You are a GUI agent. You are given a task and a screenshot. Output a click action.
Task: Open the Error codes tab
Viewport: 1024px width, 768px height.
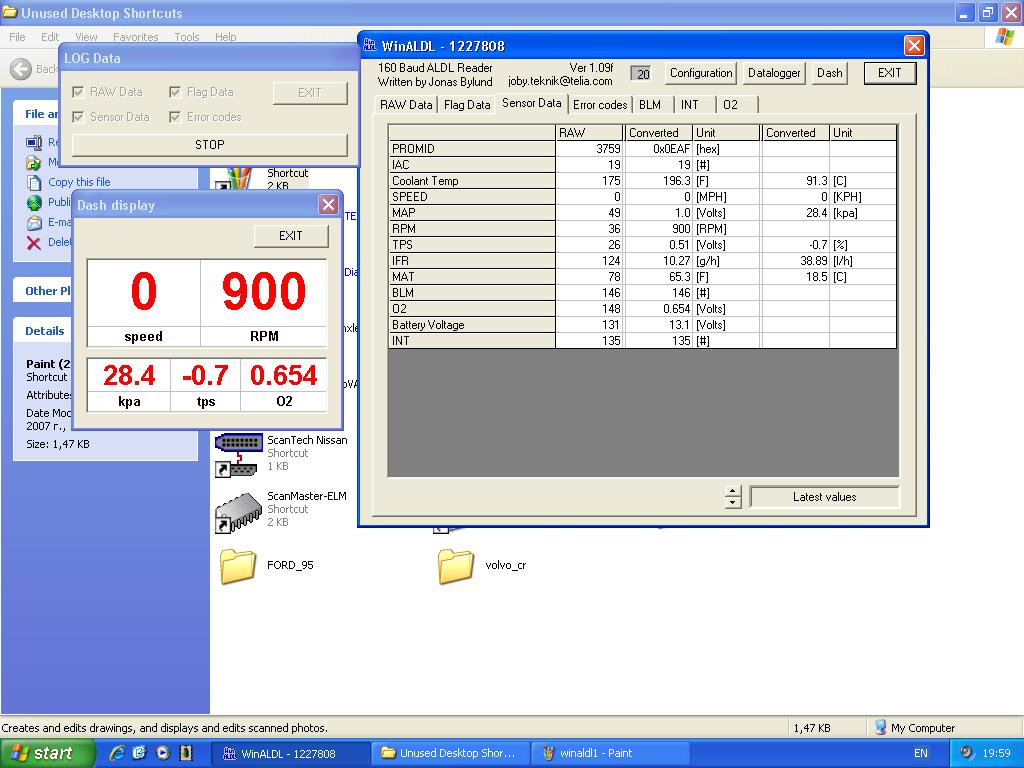pyautogui.click(x=600, y=104)
